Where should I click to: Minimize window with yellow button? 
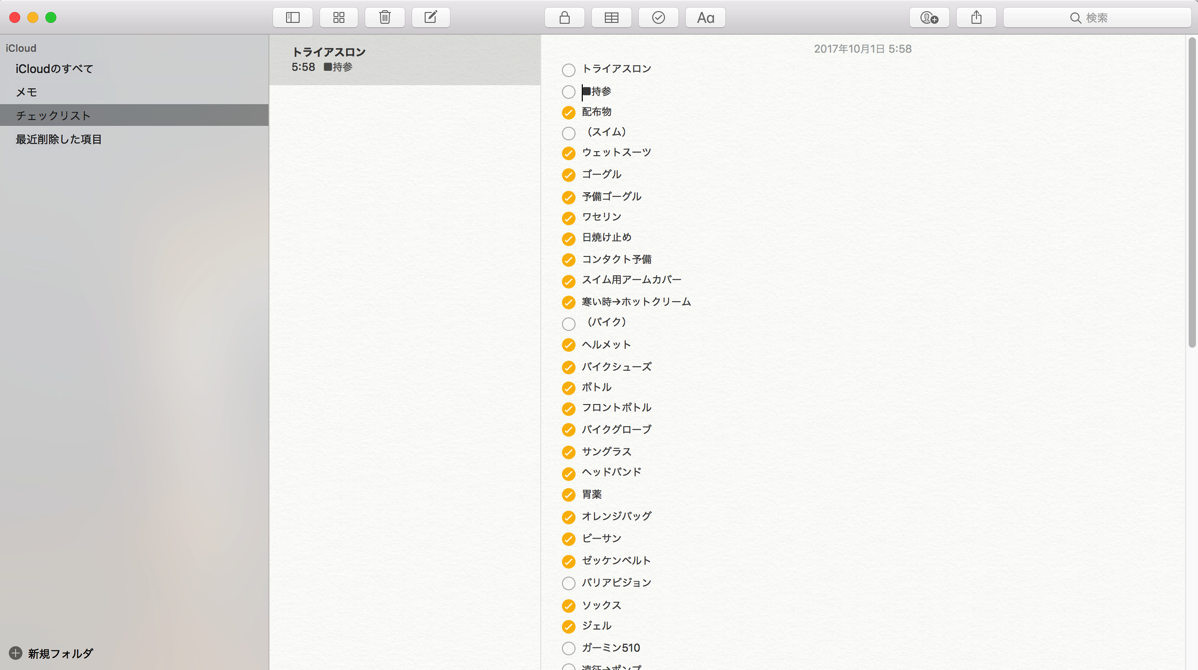point(33,18)
